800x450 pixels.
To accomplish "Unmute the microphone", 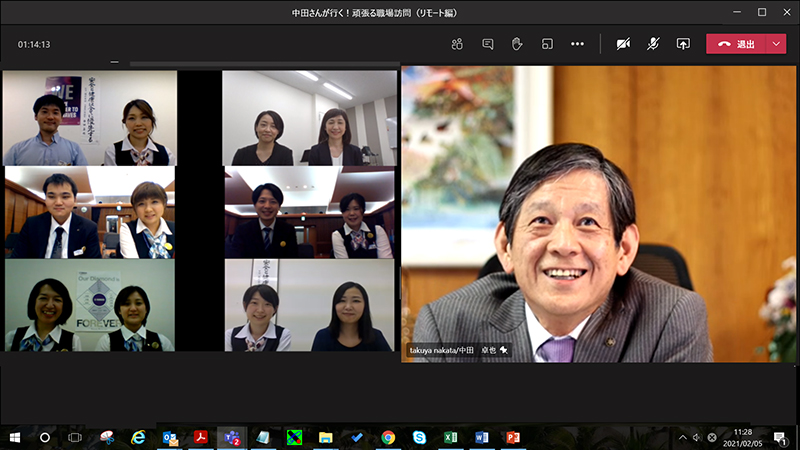I will coord(653,44).
